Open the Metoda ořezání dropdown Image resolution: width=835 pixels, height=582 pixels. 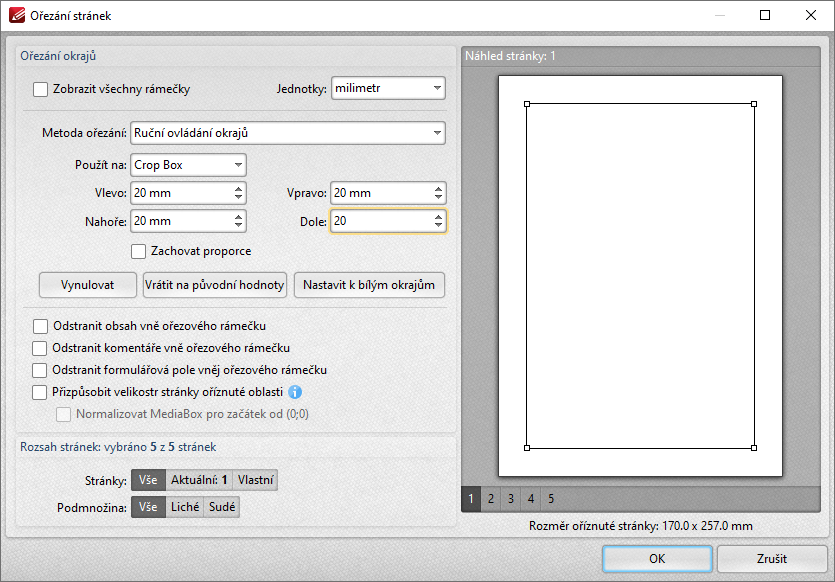(x=288, y=133)
